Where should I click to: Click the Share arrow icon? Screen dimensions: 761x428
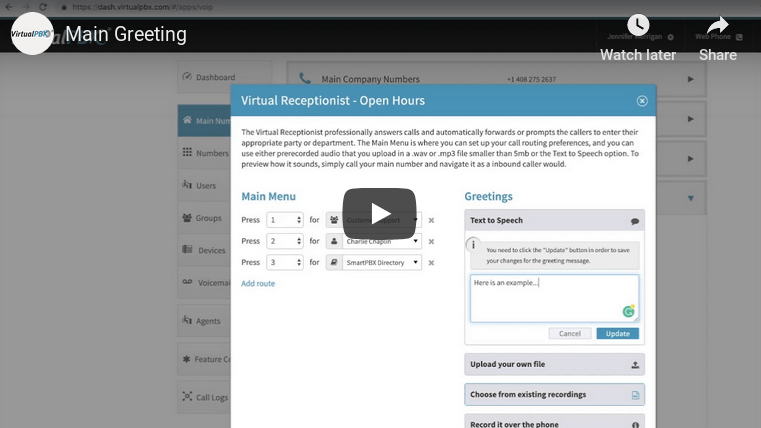pyautogui.click(x=718, y=25)
